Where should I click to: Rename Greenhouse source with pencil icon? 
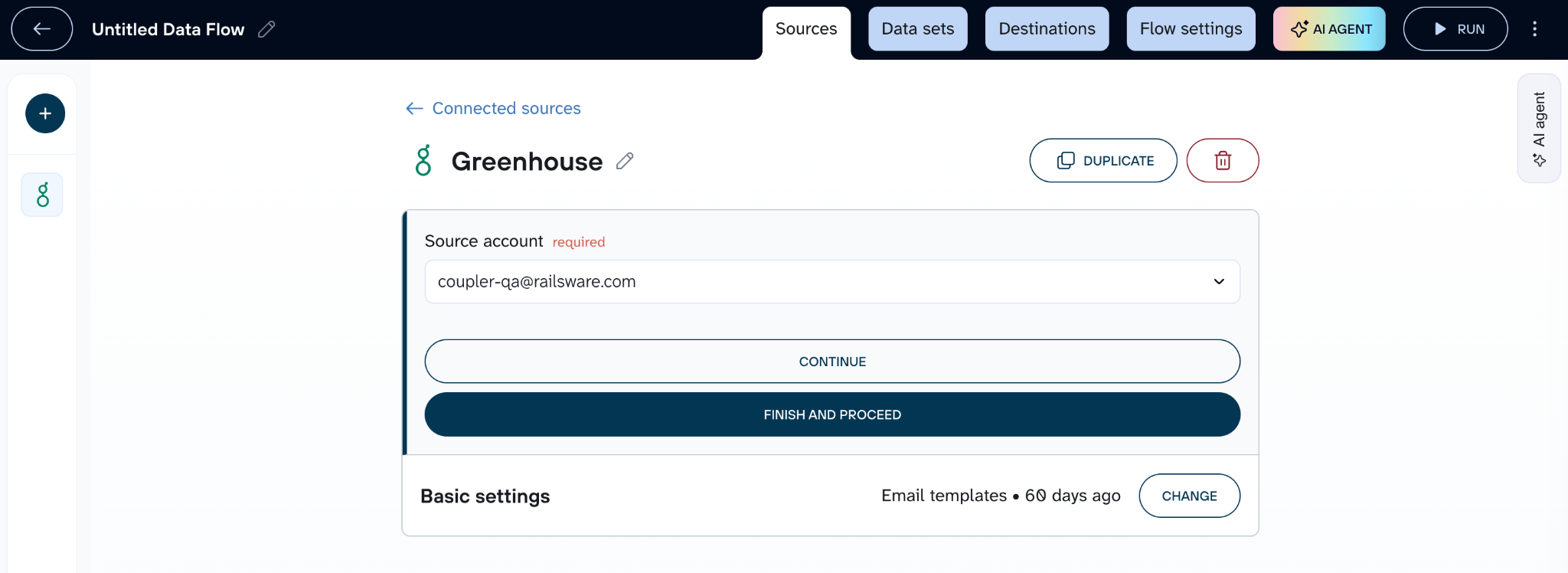pos(625,161)
